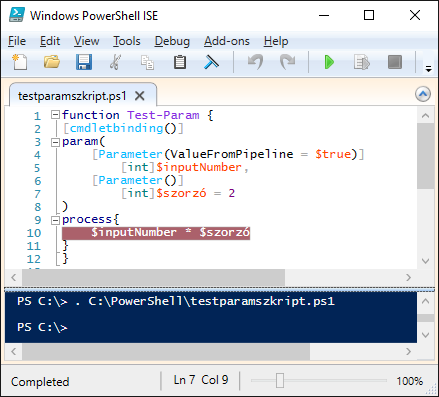Click the empty PS C:\> console prompt
Viewport: 439px width, 397px height.
pyautogui.click(x=42, y=327)
